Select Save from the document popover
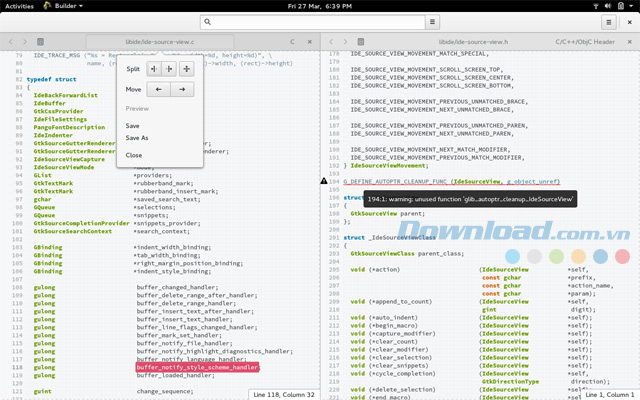The height and width of the screenshot is (400, 640). click(133, 125)
